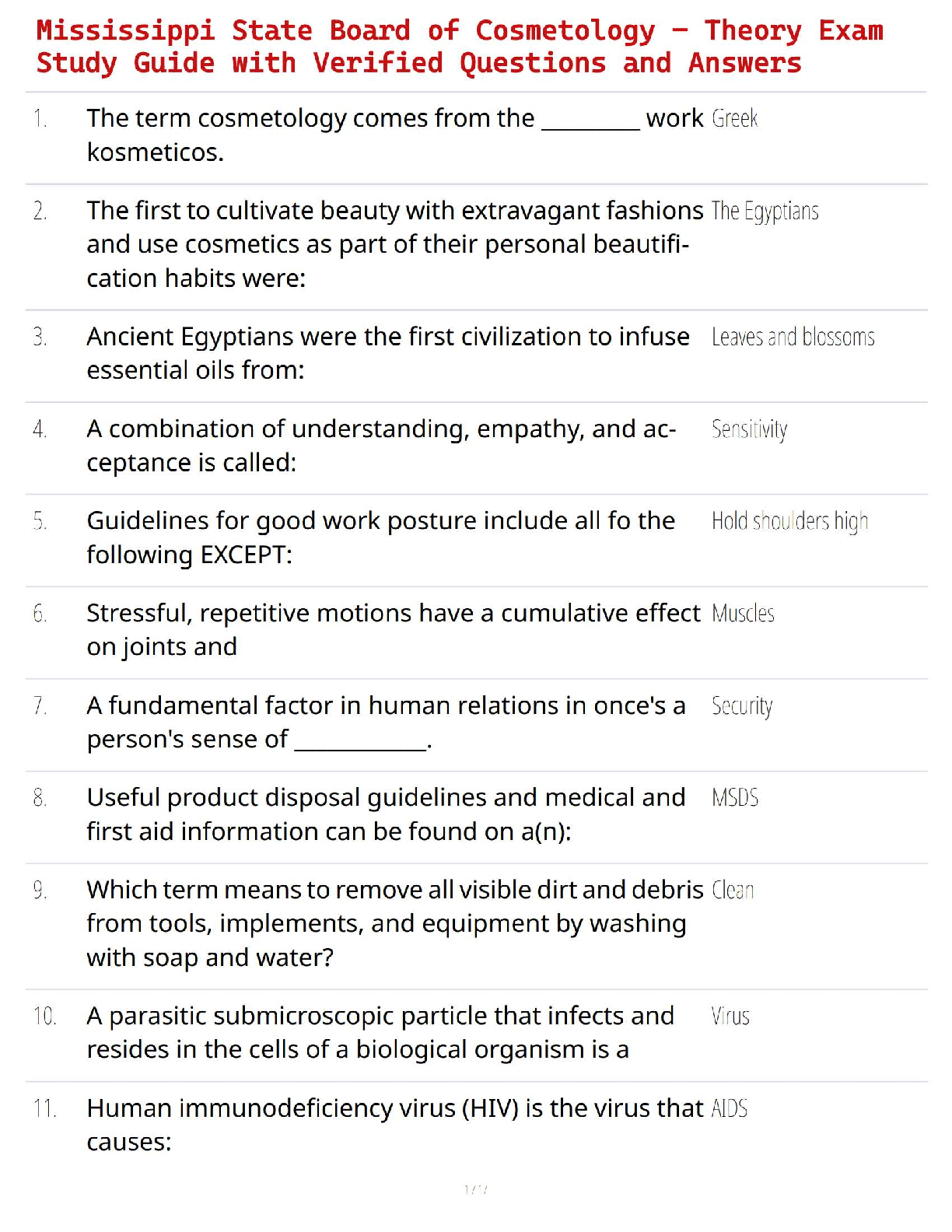This screenshot has height=1232, width=952.
Task: Click the answer 'Greek' for question 1
Action: click(x=734, y=118)
